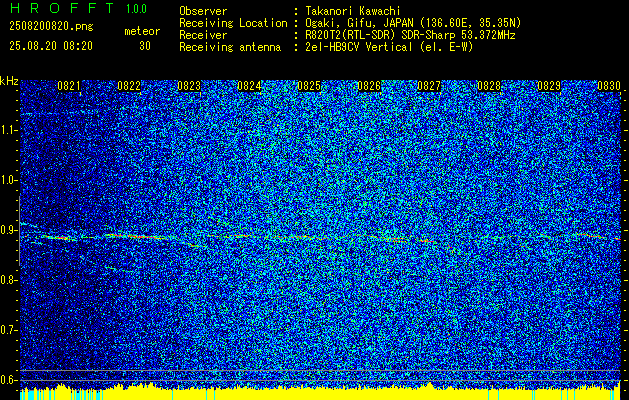Click the 0824 time marker
629x400 pixels.
pos(249,86)
